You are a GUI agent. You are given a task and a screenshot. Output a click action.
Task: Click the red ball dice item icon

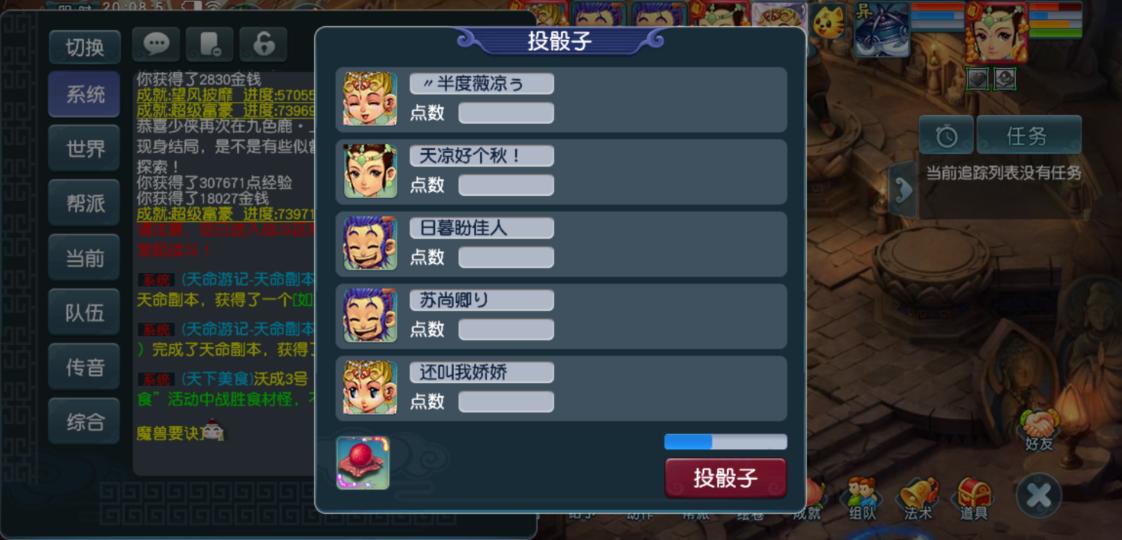(x=363, y=463)
